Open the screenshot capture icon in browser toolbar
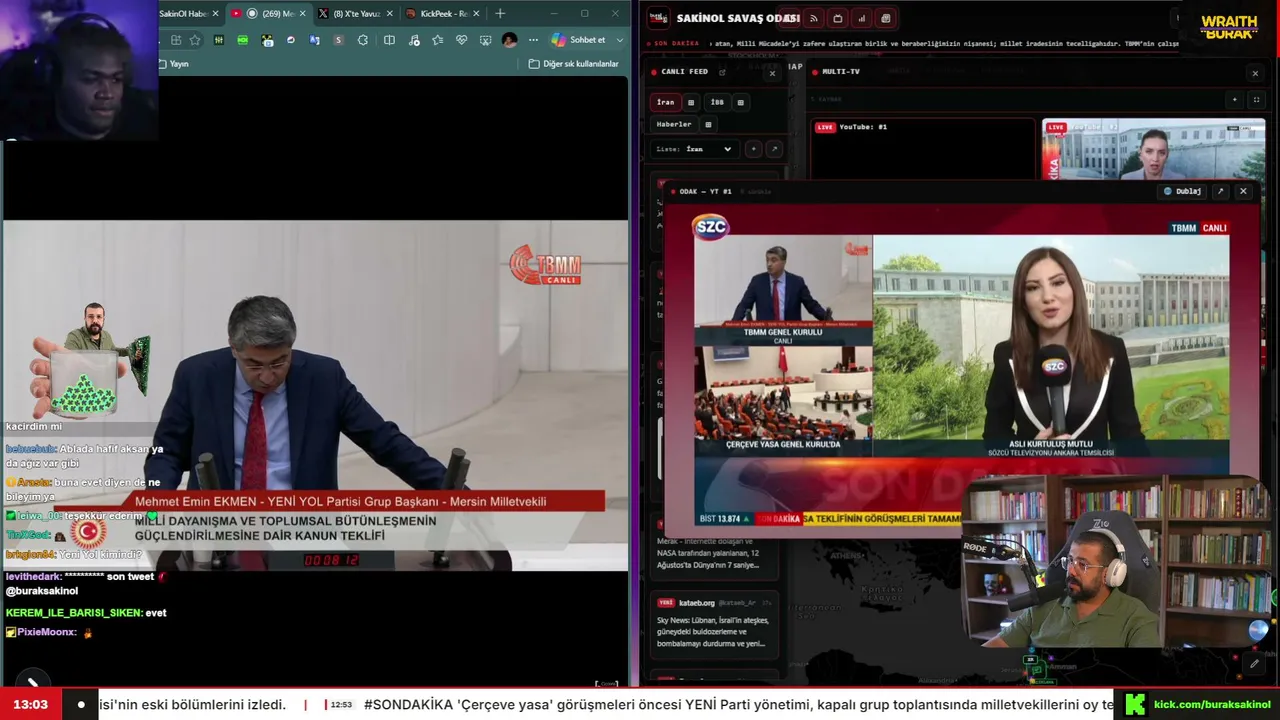 [x=485, y=40]
